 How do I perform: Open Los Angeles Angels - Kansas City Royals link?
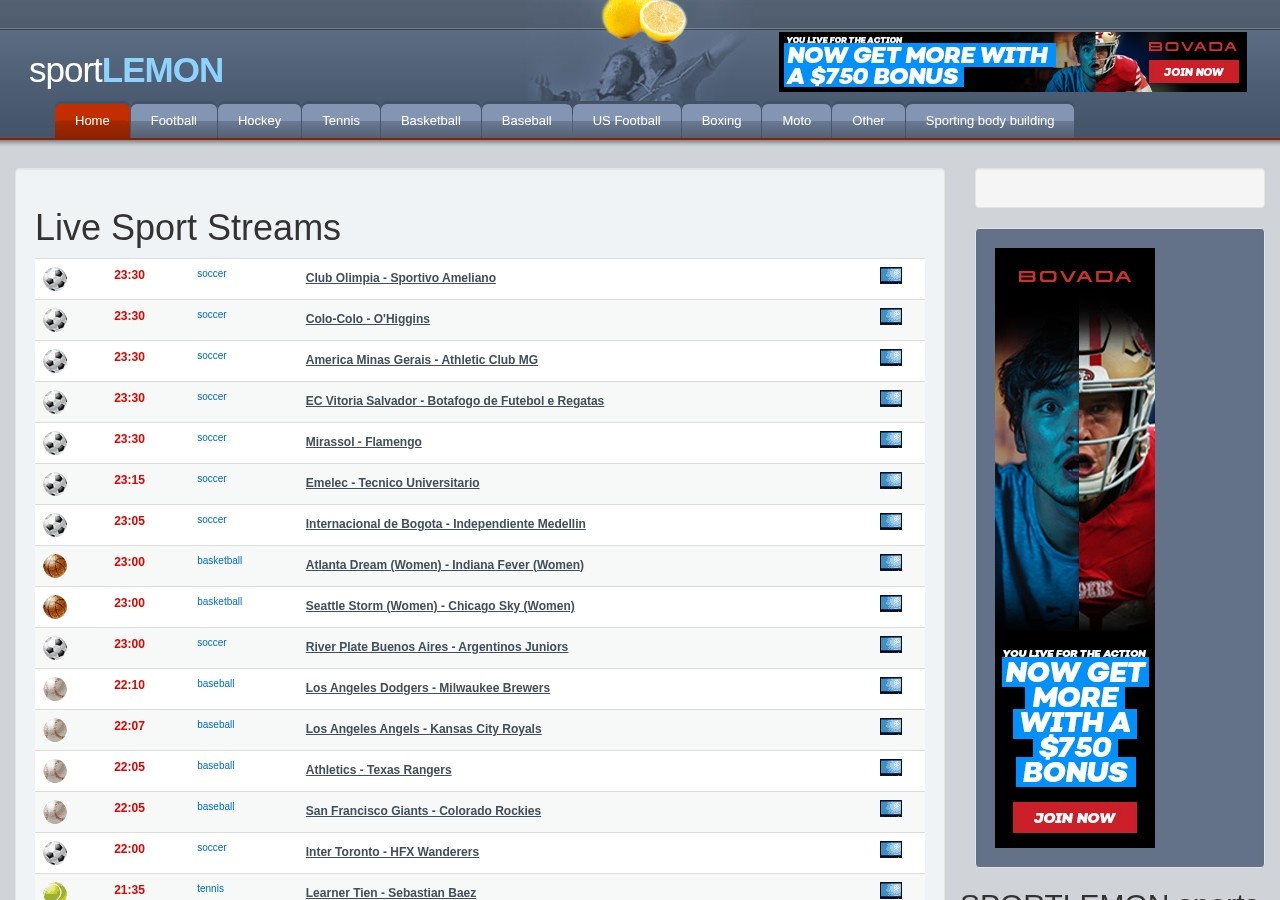(424, 729)
